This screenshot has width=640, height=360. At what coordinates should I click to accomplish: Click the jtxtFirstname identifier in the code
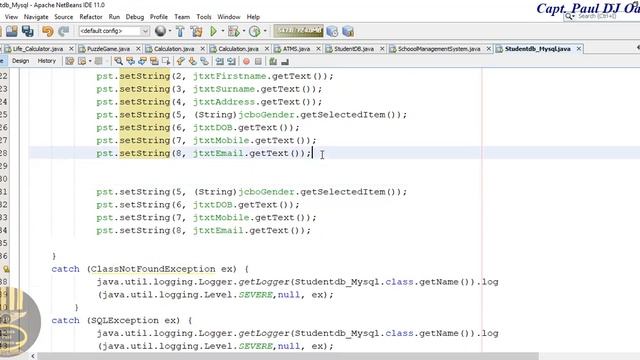pos(229,76)
